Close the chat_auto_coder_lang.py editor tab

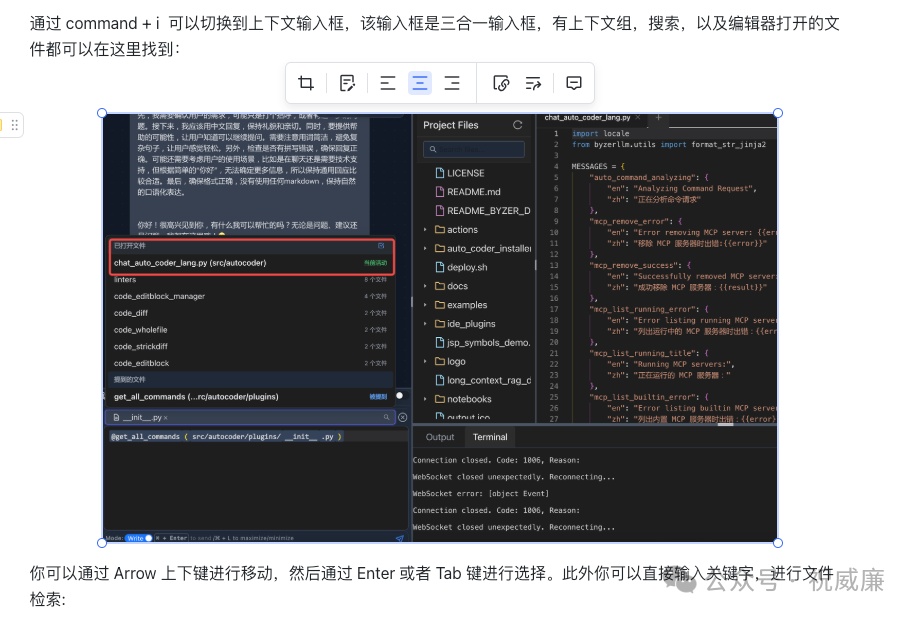(x=638, y=118)
